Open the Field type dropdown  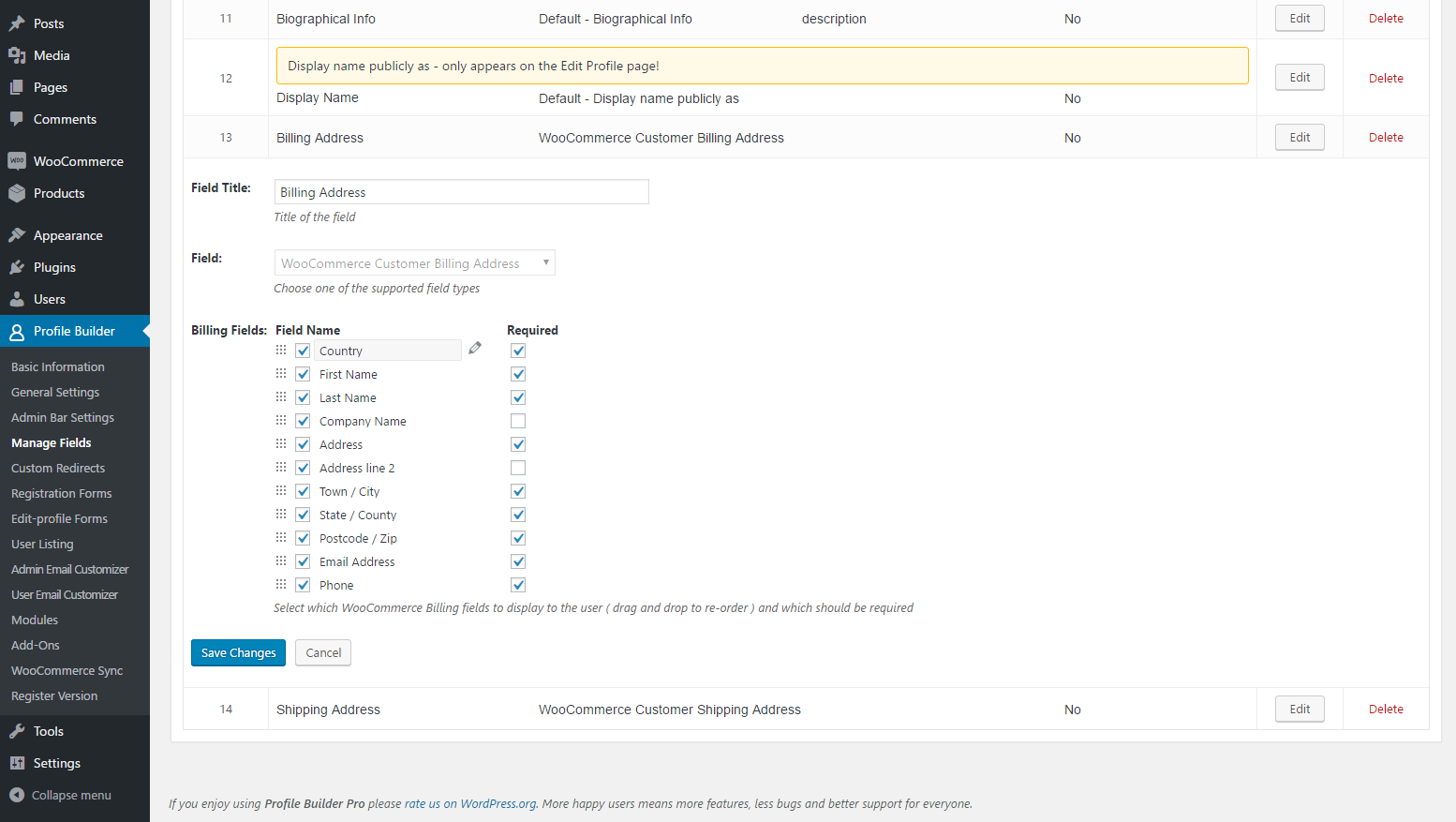coord(414,262)
